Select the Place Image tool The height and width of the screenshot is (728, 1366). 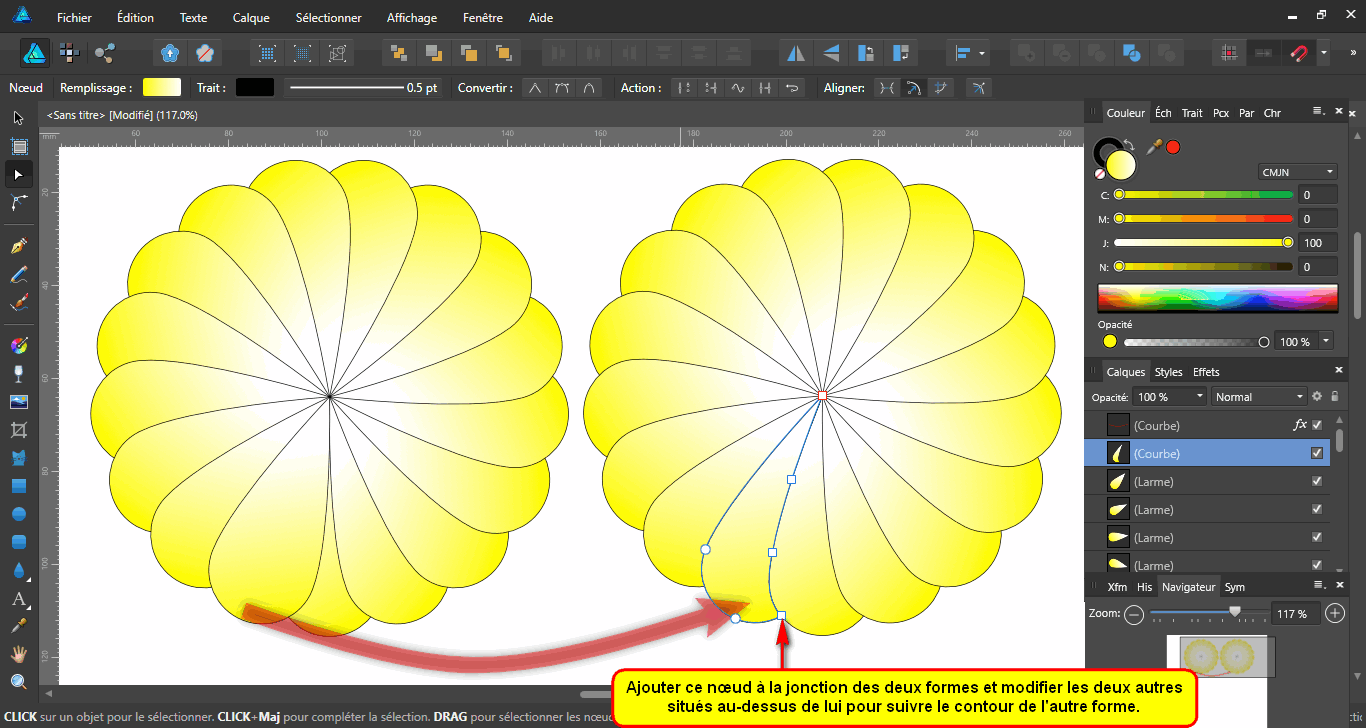pyautogui.click(x=18, y=402)
